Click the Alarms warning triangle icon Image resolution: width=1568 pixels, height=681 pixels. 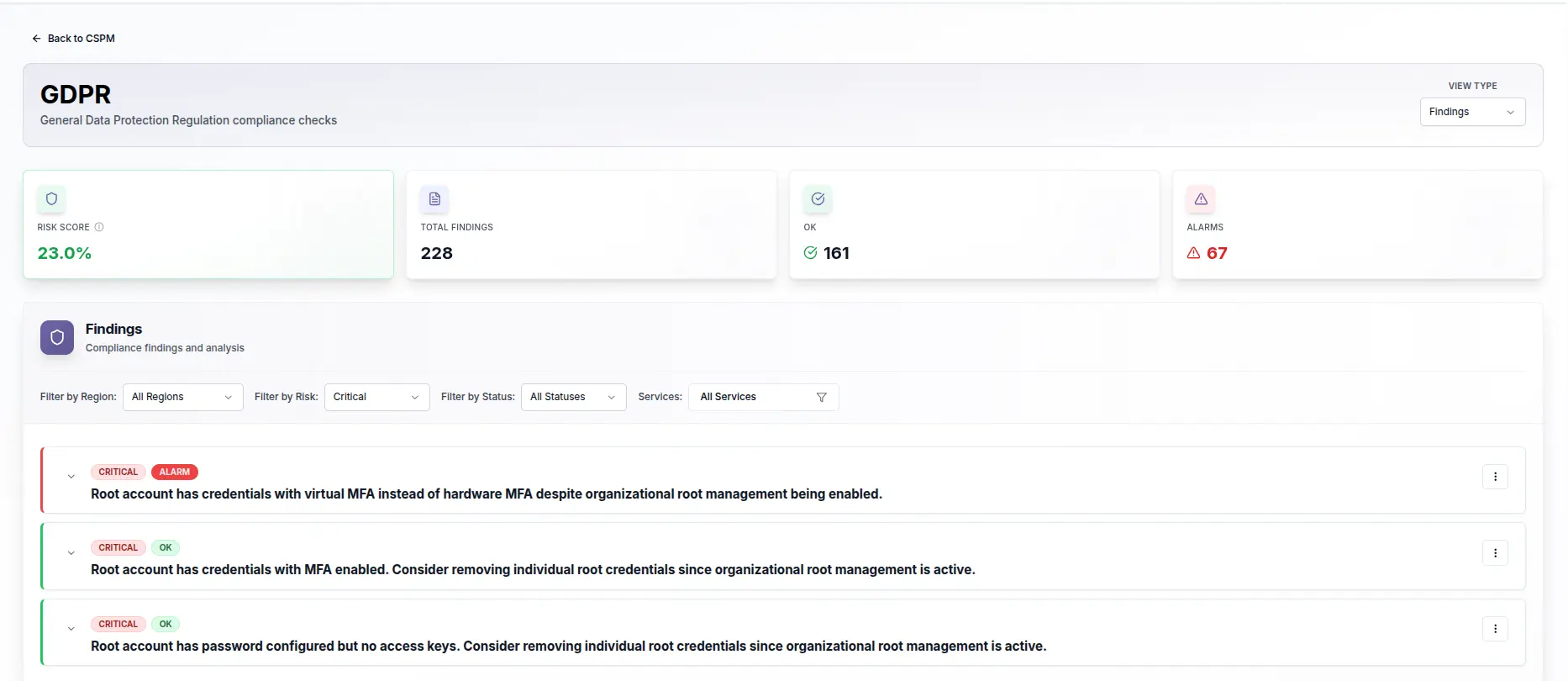click(1201, 199)
